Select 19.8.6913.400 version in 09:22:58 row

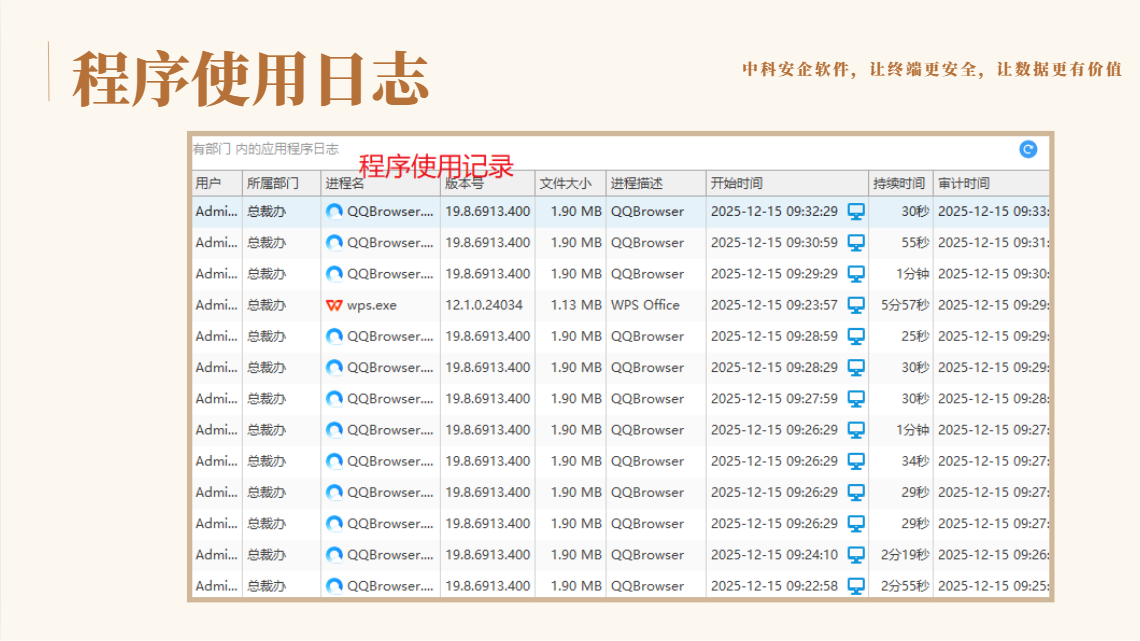click(x=487, y=586)
